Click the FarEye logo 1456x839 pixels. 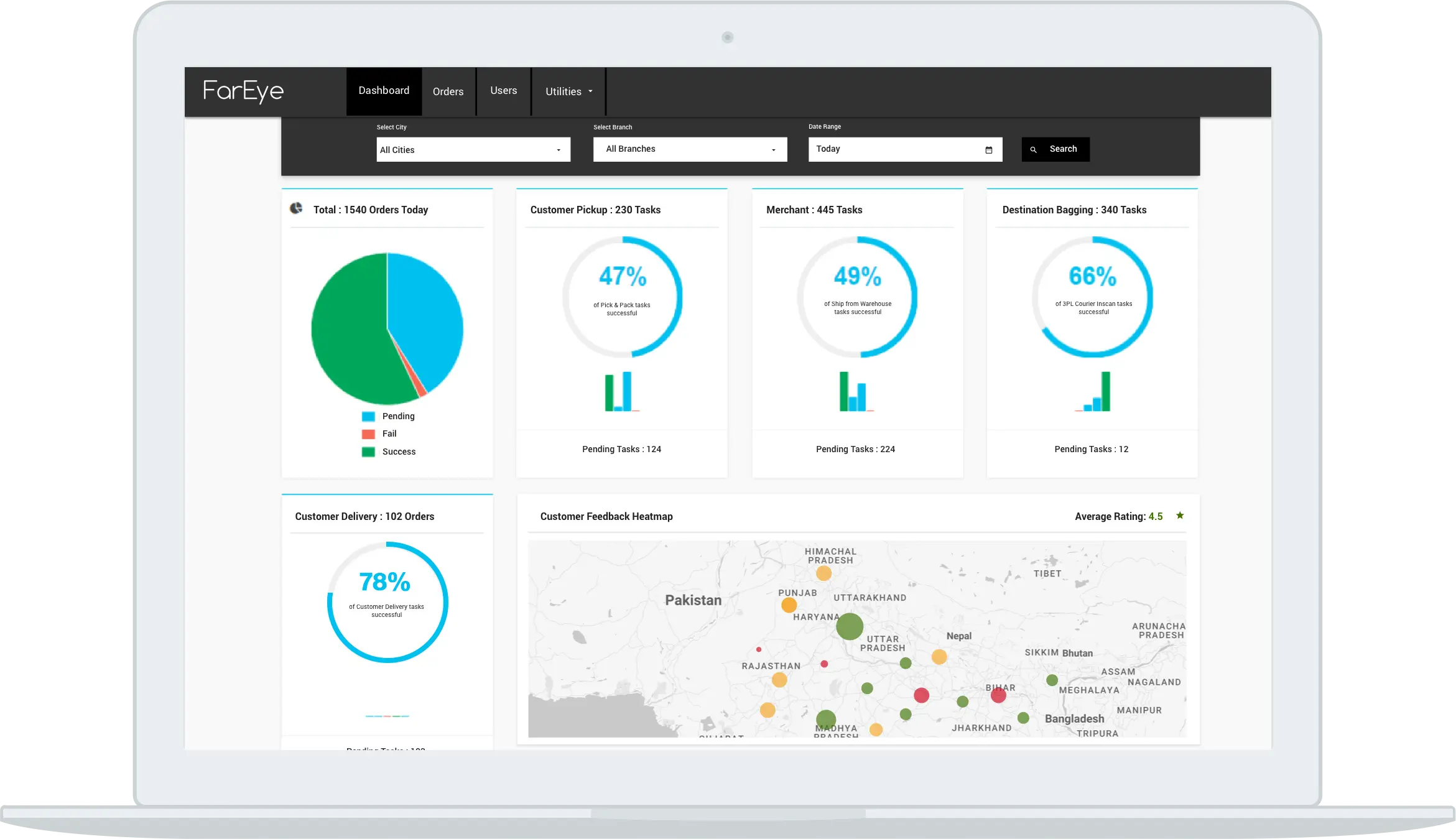pyautogui.click(x=244, y=91)
